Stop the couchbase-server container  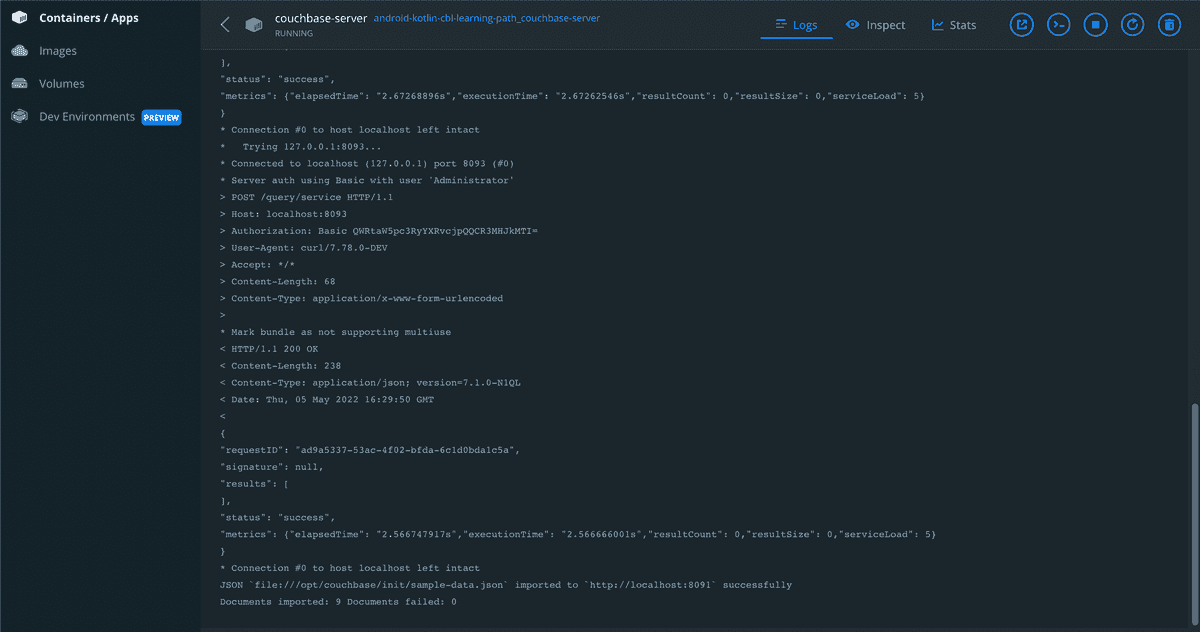1095,25
